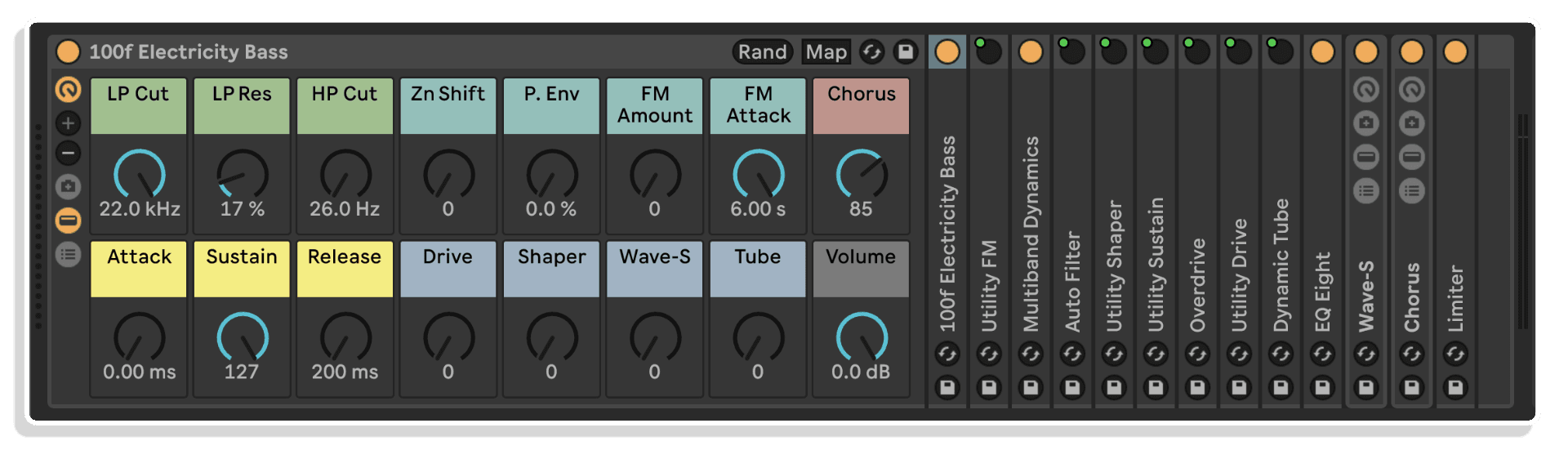Enable the Utility Shaper device
Image resolution: width=1568 pixels, height=450 pixels.
1114,51
